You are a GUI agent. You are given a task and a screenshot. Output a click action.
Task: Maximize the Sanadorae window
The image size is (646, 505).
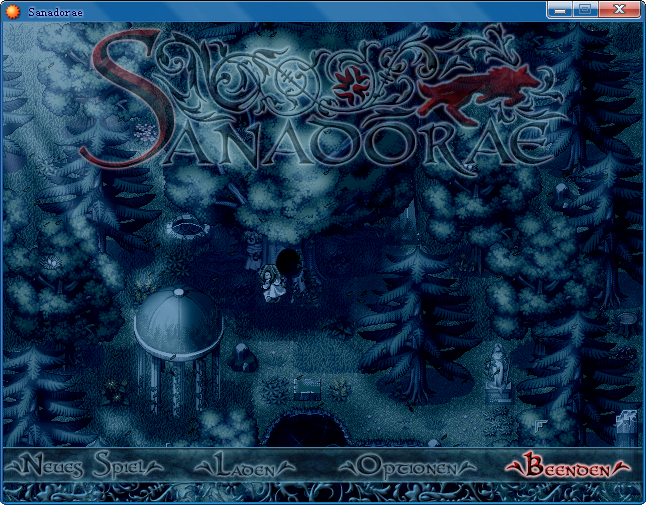click(585, 9)
